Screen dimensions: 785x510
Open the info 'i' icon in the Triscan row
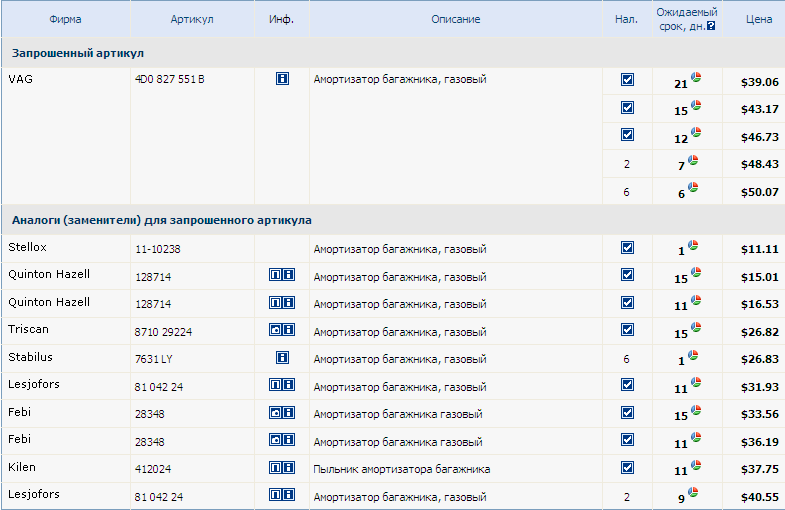click(x=288, y=329)
